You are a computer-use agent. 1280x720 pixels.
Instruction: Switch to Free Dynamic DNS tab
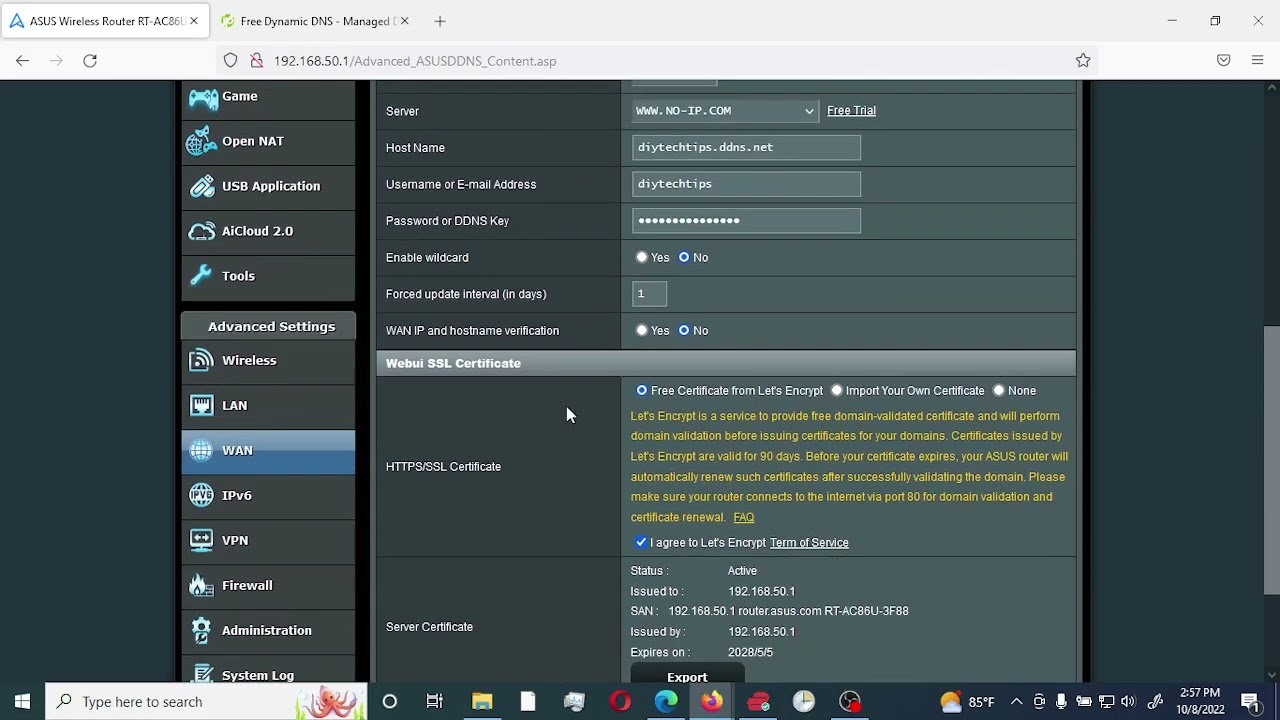pyautogui.click(x=315, y=21)
